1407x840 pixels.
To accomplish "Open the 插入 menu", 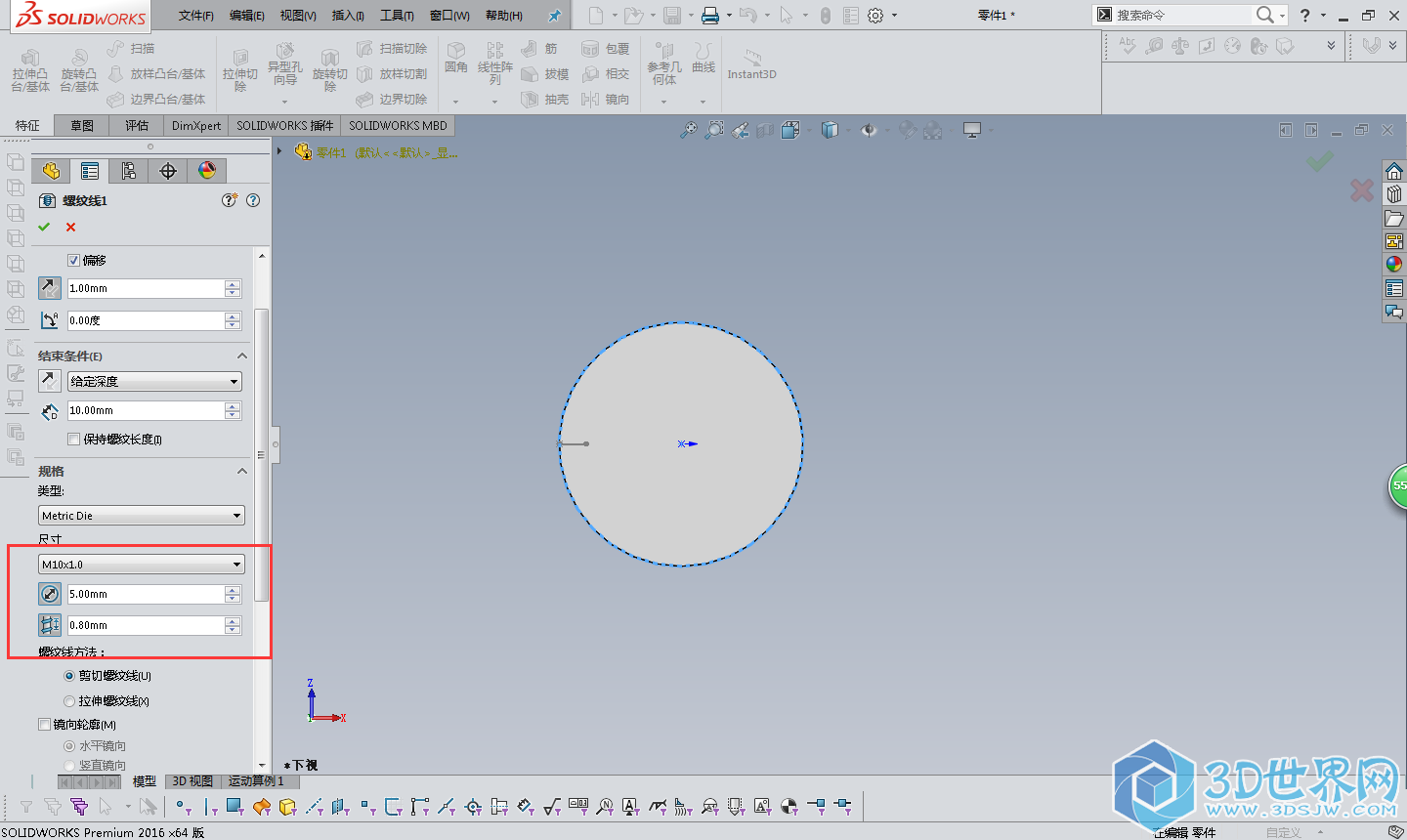I will (x=348, y=16).
